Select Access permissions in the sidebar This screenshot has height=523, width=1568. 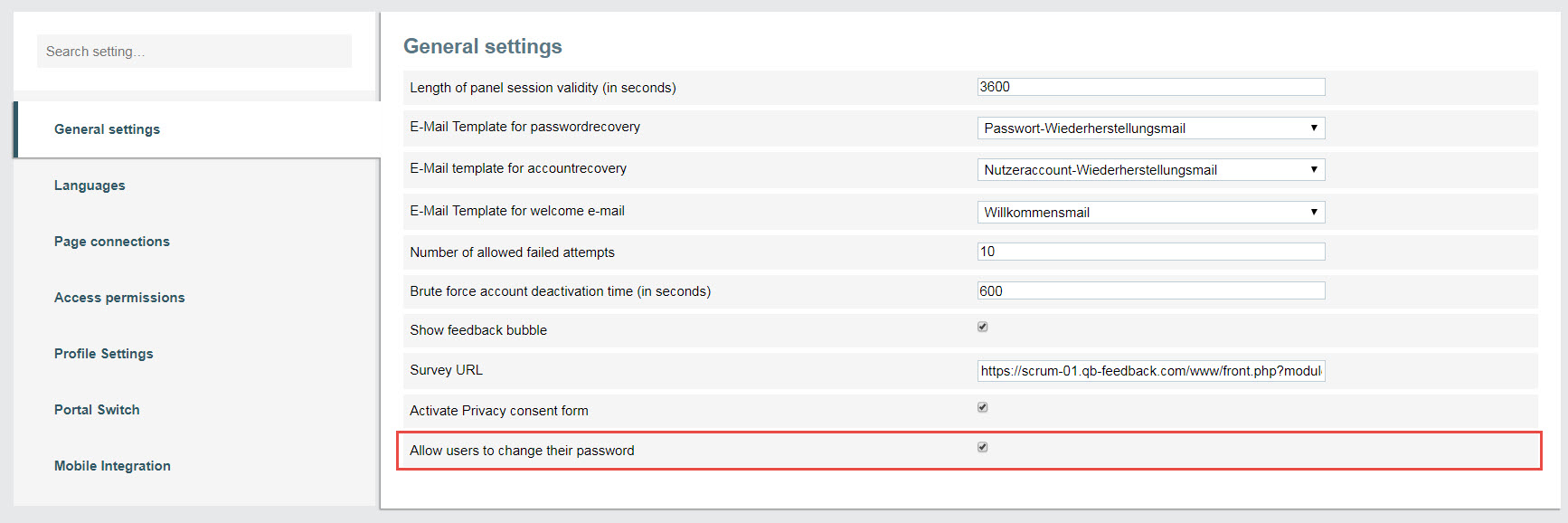pos(119,298)
